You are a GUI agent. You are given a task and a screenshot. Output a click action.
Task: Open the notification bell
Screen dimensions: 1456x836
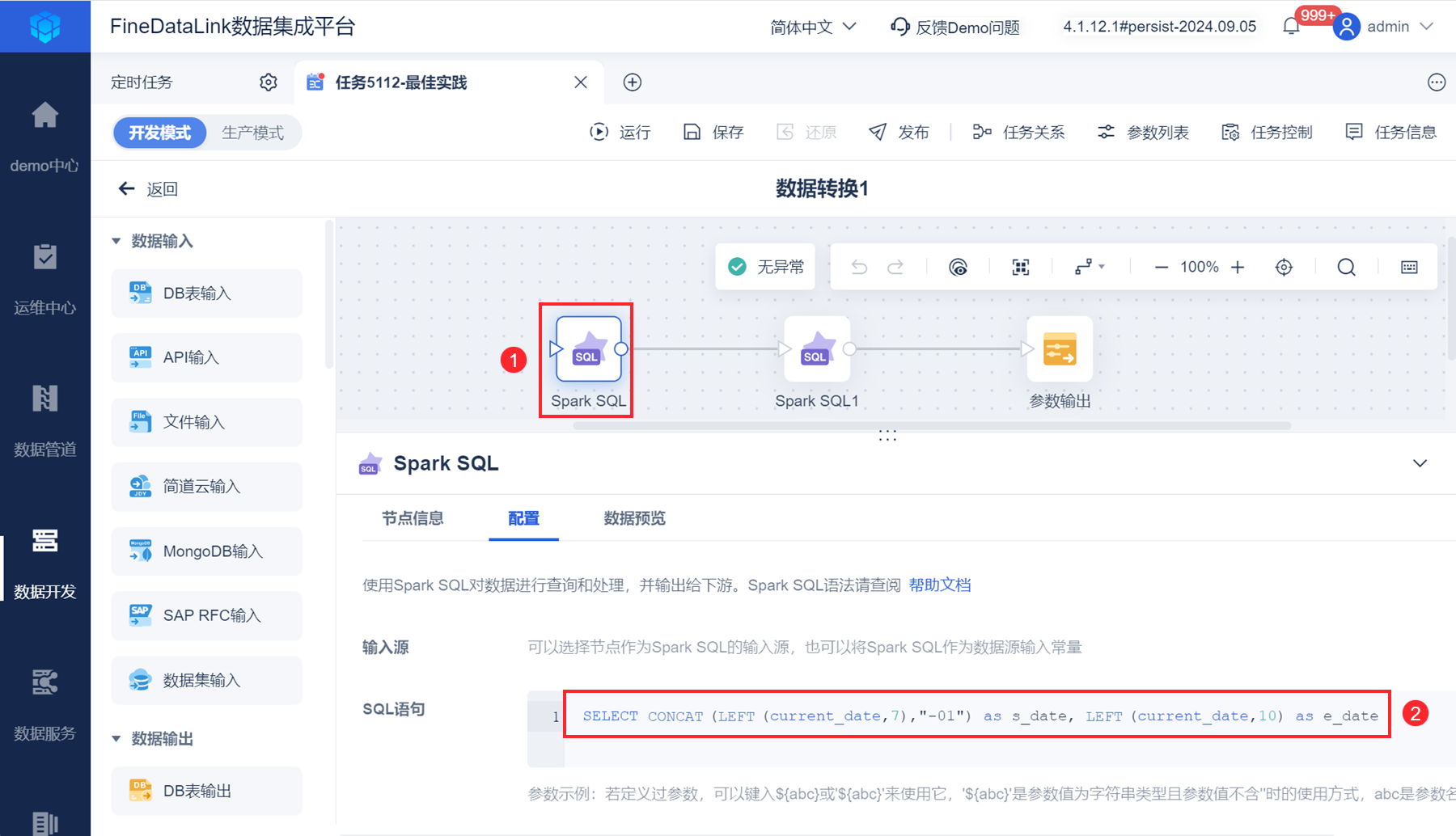[1292, 27]
